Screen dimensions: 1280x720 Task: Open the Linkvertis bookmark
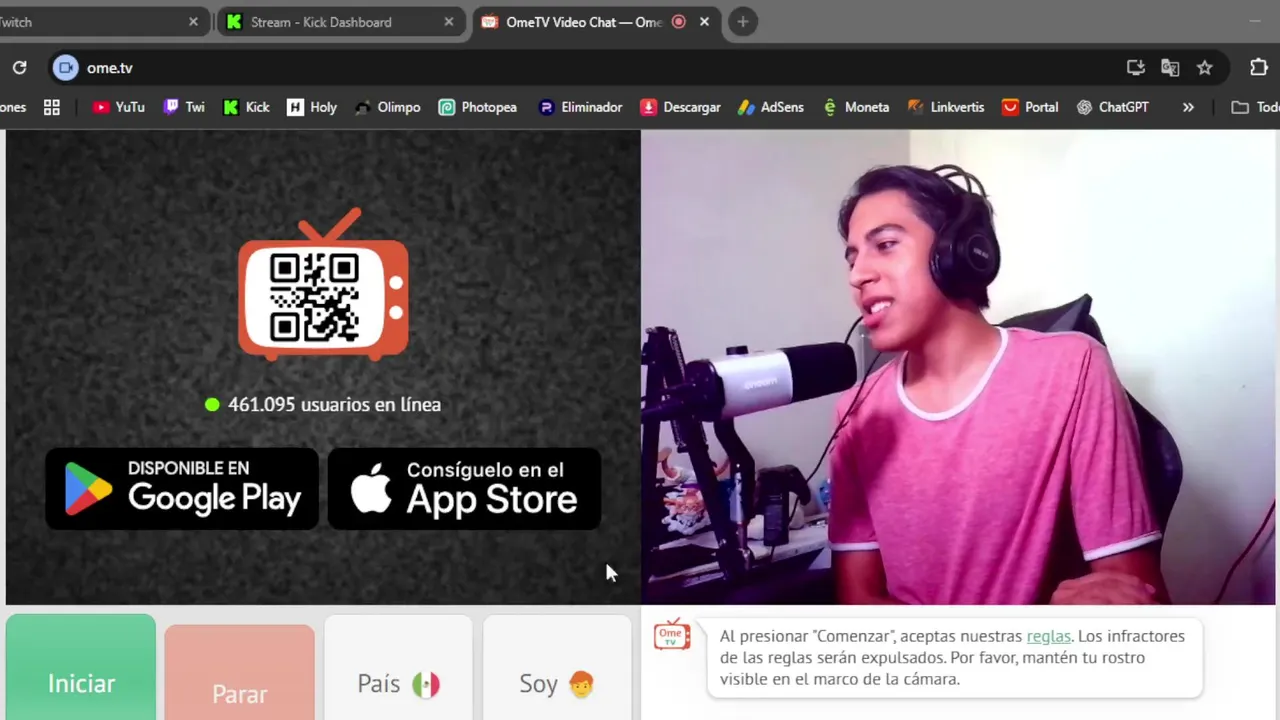[x=946, y=107]
